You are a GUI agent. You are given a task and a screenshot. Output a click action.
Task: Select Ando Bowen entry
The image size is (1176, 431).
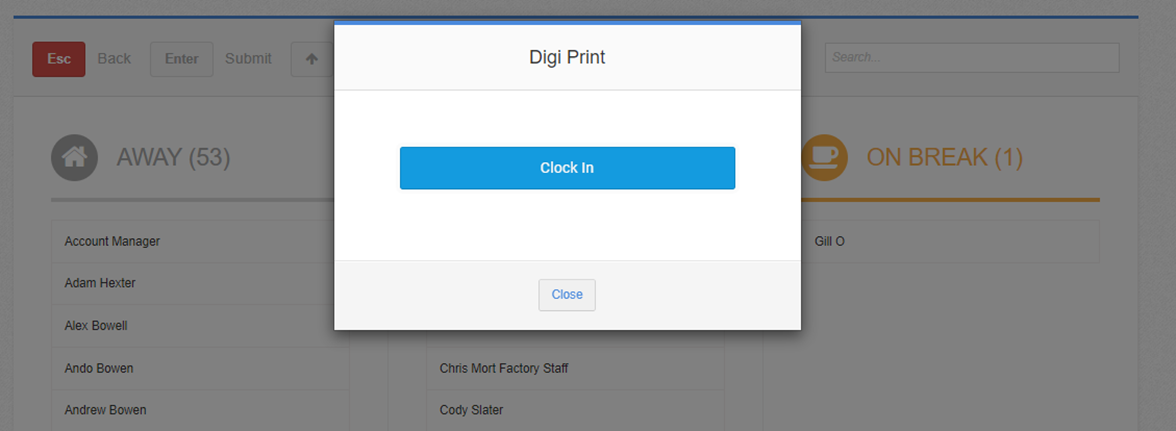pyautogui.click(x=200, y=368)
